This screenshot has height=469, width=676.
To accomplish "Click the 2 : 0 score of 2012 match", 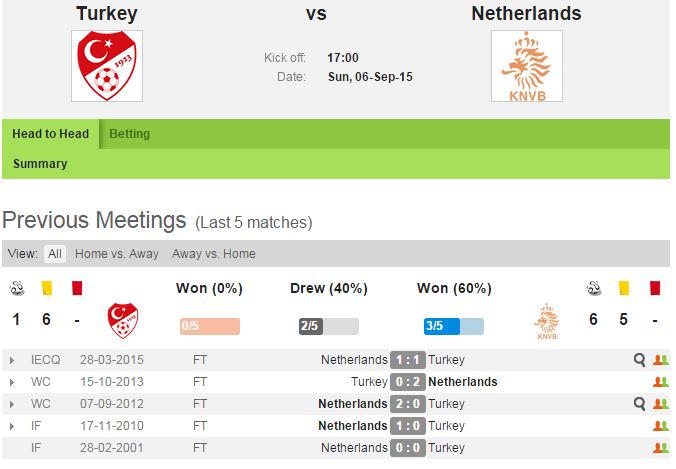I will 408,404.
